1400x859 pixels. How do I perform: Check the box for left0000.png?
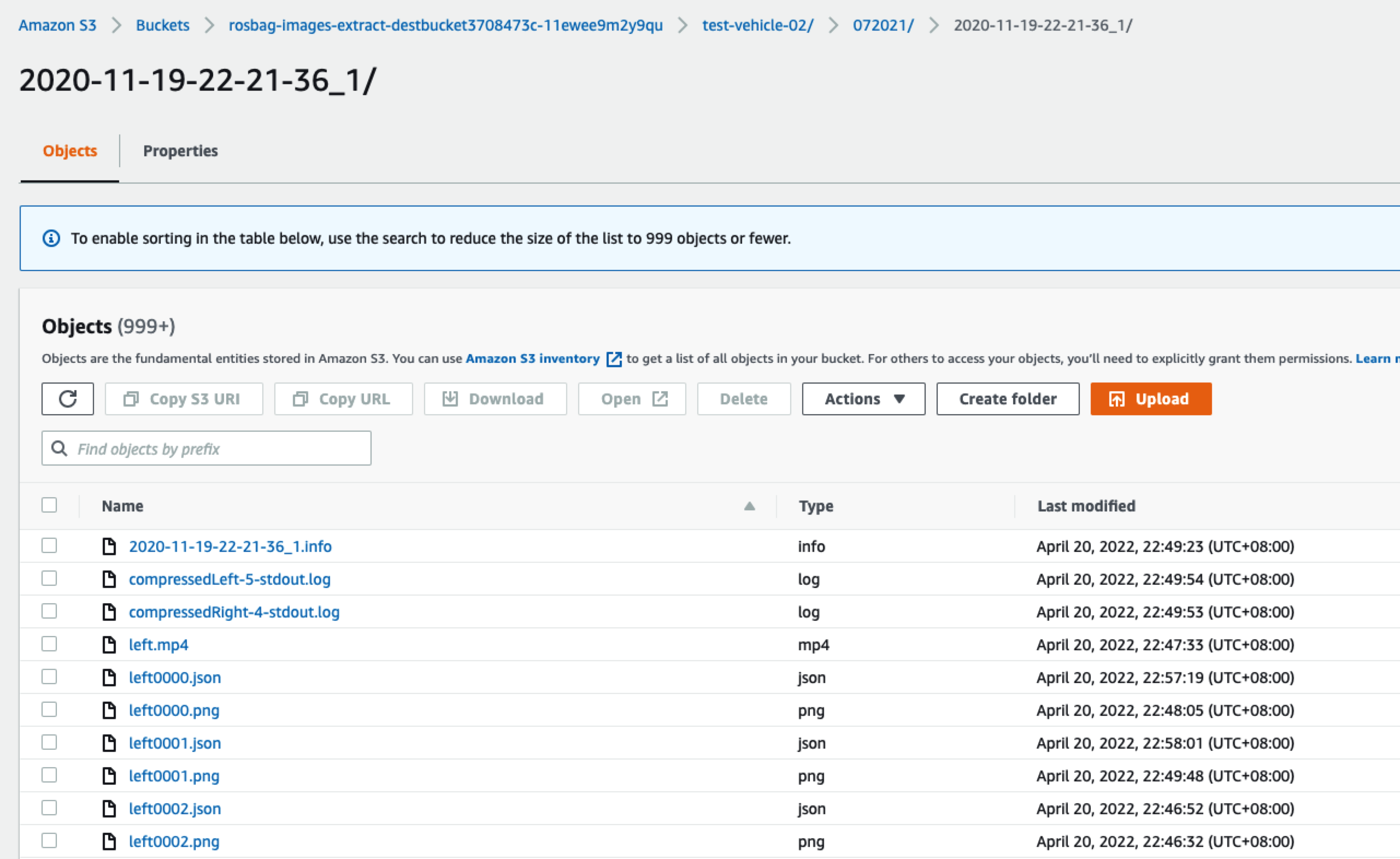(x=49, y=710)
